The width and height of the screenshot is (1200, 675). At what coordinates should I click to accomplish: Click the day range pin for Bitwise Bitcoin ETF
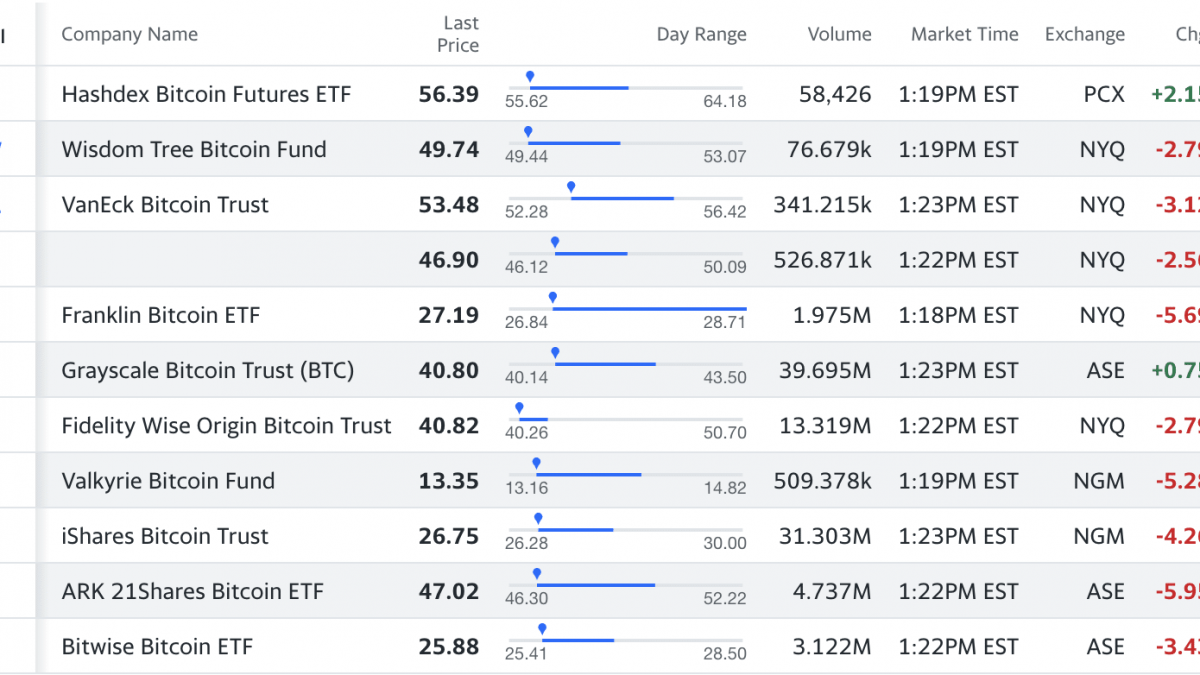tap(543, 629)
